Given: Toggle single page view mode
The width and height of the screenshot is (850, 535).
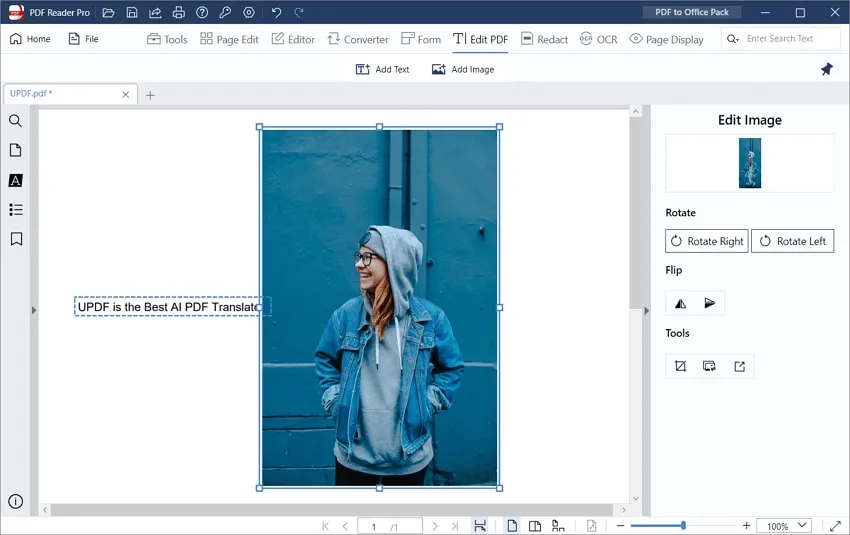Looking at the screenshot, I should (512, 526).
